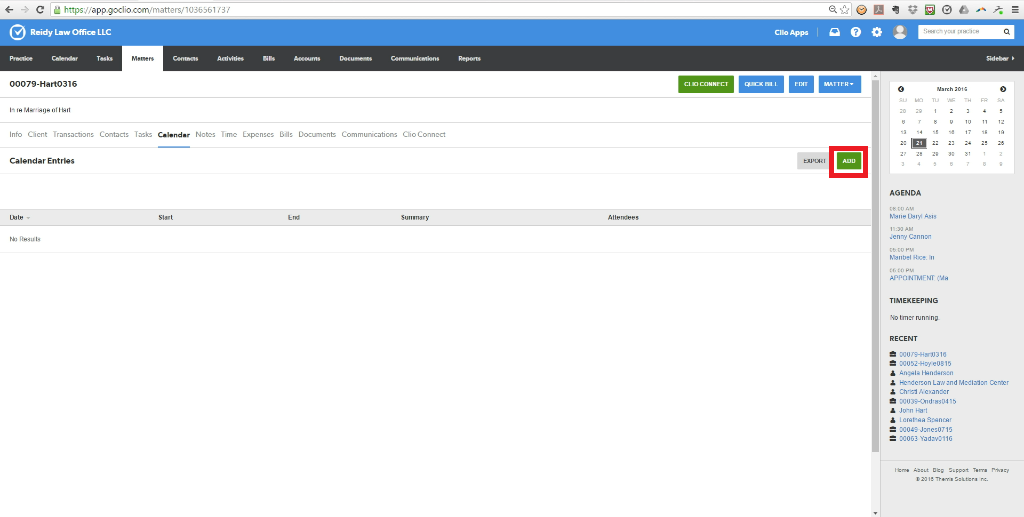Image resolution: width=1024 pixels, height=517 pixels.
Task: Switch to matter Clio Connect sub-tab
Action: [x=424, y=134]
